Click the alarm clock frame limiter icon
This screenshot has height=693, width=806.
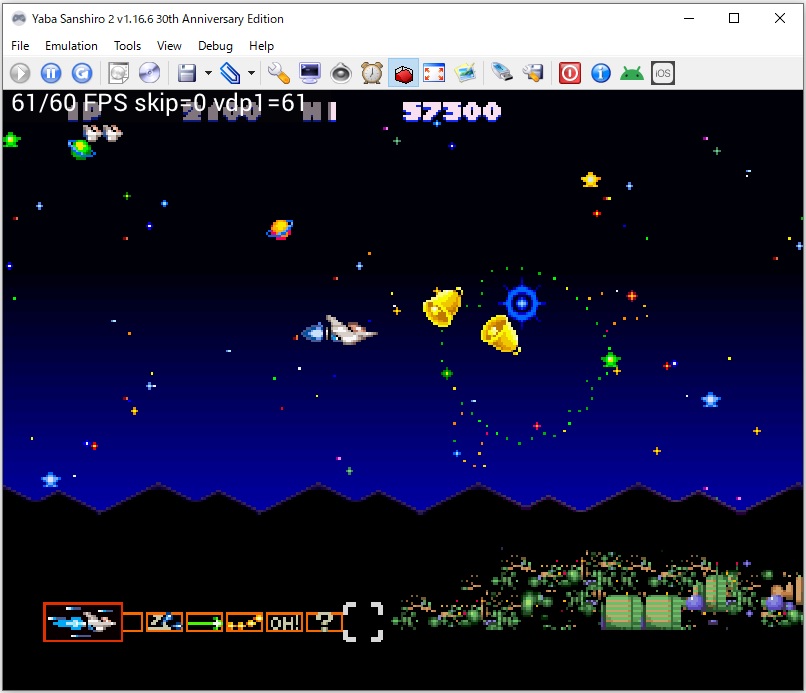pos(372,73)
